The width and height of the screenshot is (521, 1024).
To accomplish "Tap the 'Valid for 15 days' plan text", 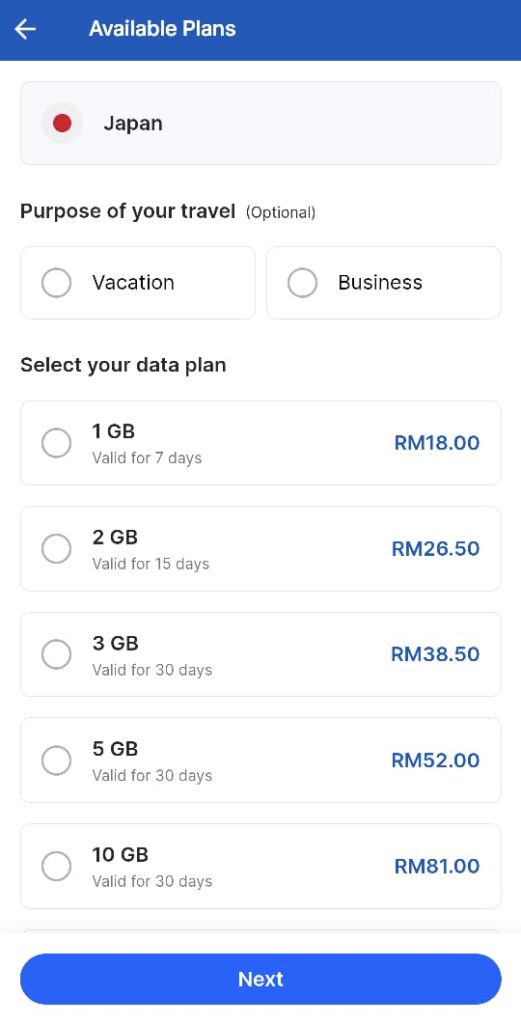I will [151, 564].
